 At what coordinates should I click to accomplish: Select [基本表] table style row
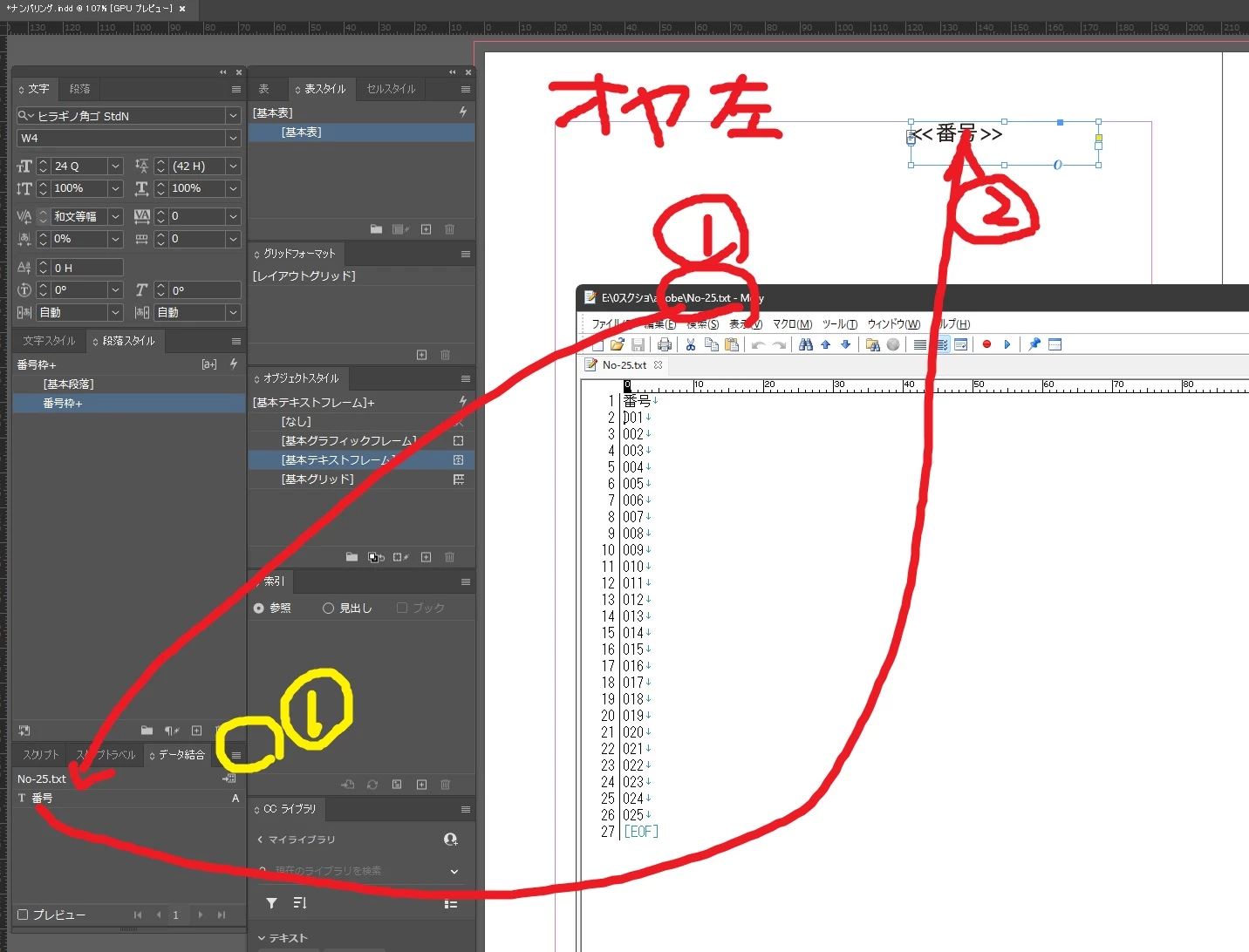click(x=361, y=133)
